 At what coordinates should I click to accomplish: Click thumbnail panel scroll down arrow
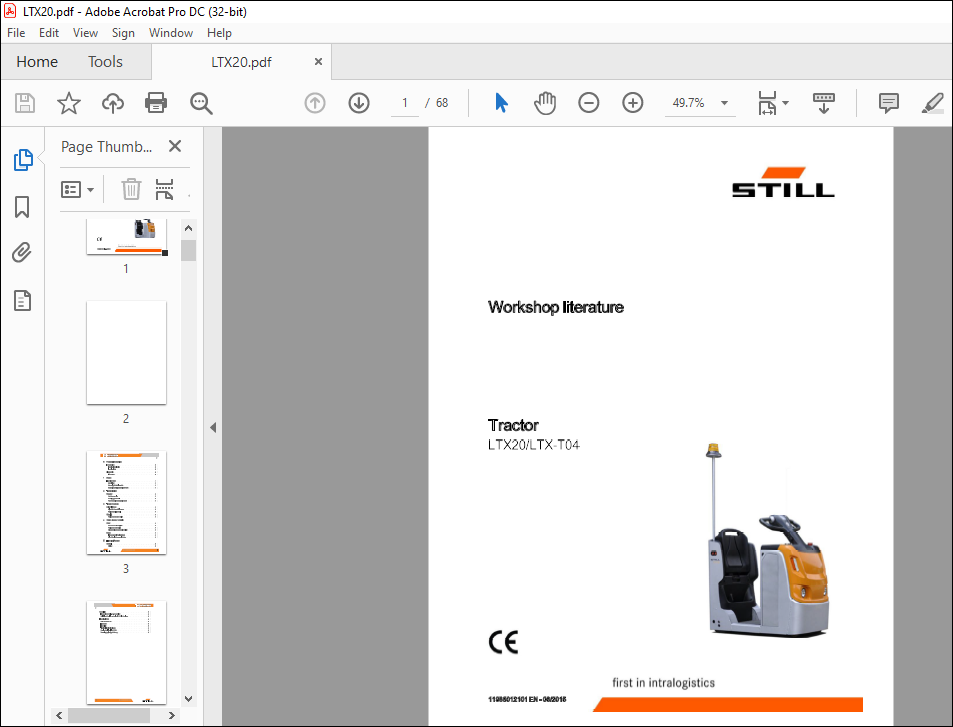188,698
